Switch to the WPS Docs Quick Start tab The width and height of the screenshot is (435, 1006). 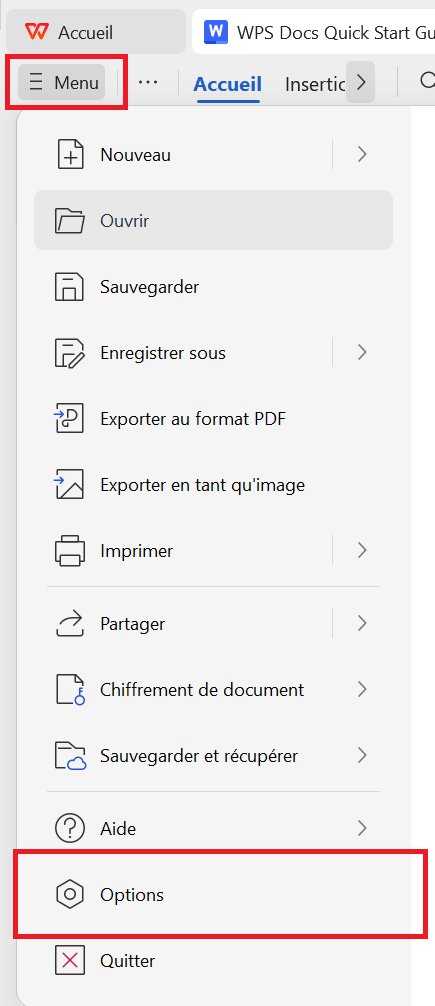tap(314, 31)
